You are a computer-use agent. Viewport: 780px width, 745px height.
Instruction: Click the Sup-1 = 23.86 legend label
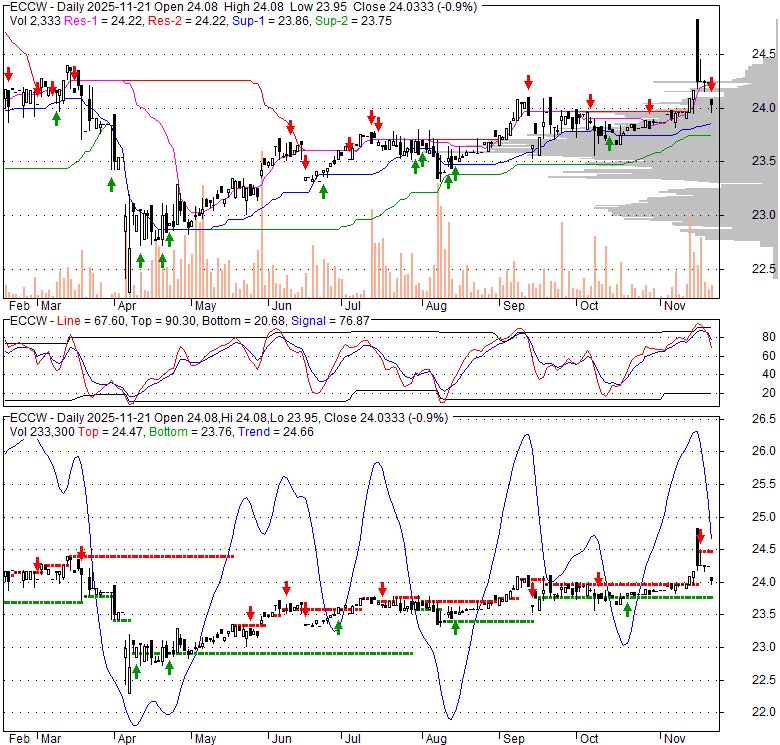click(x=272, y=21)
